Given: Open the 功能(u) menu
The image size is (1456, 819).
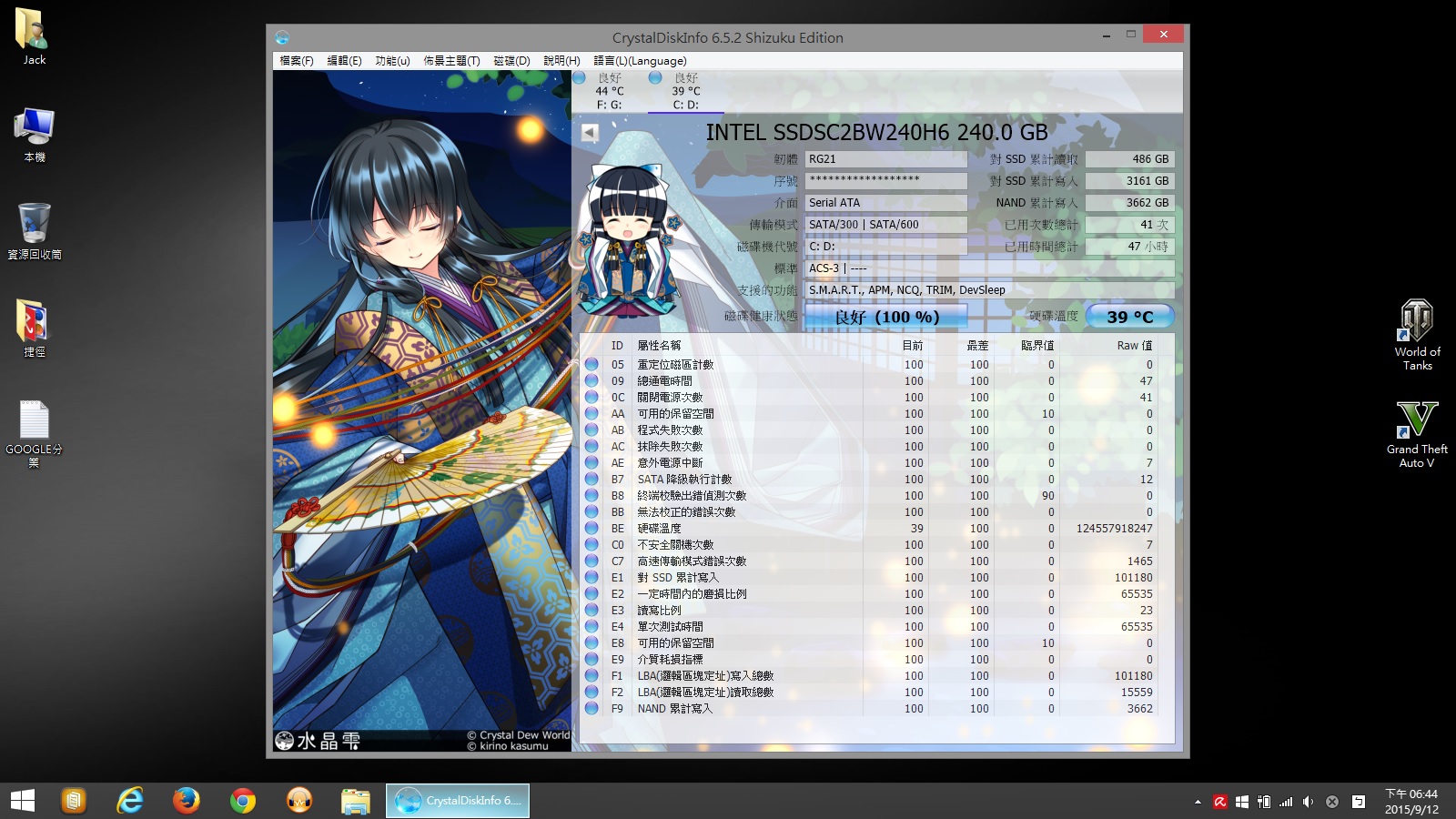Looking at the screenshot, I should [392, 61].
